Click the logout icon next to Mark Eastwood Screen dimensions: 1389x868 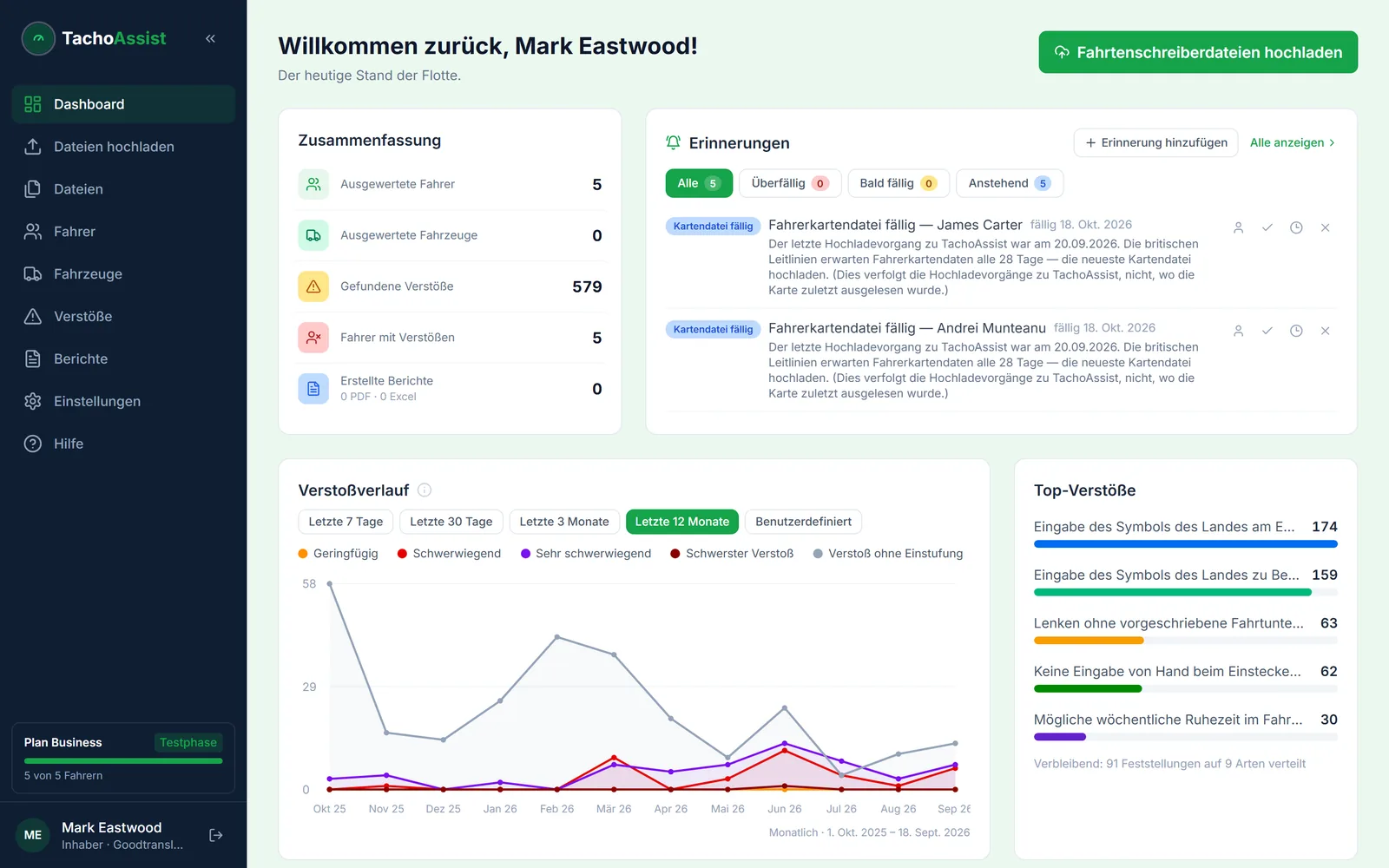(216, 835)
